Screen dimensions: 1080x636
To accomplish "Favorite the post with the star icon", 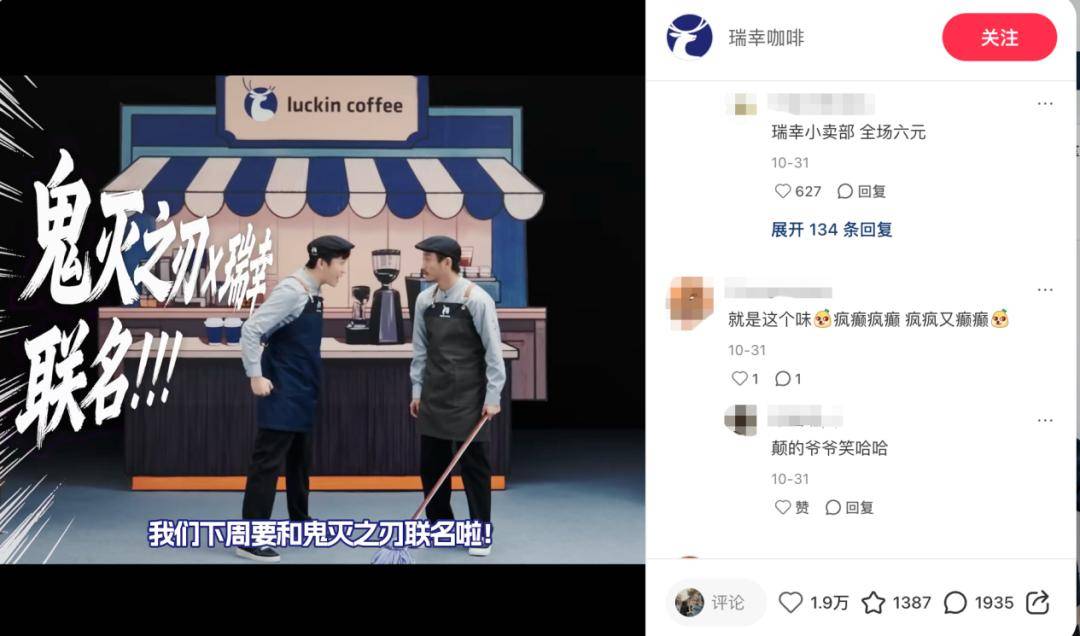I will coord(873,602).
